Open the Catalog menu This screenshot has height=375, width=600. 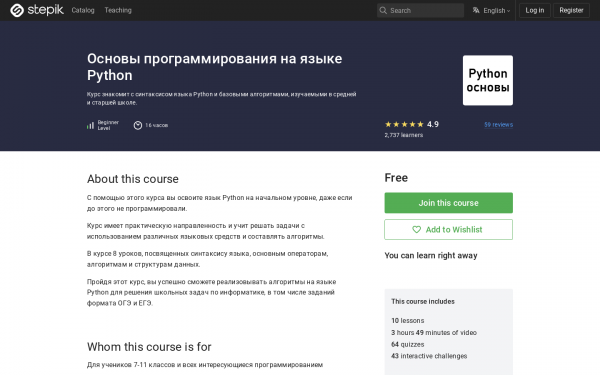pos(83,10)
